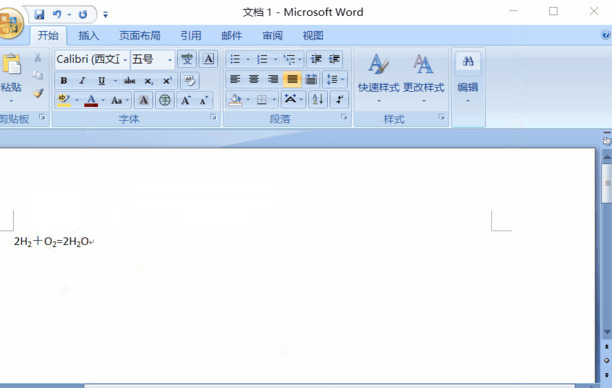Click the character border A icon

[208, 59]
